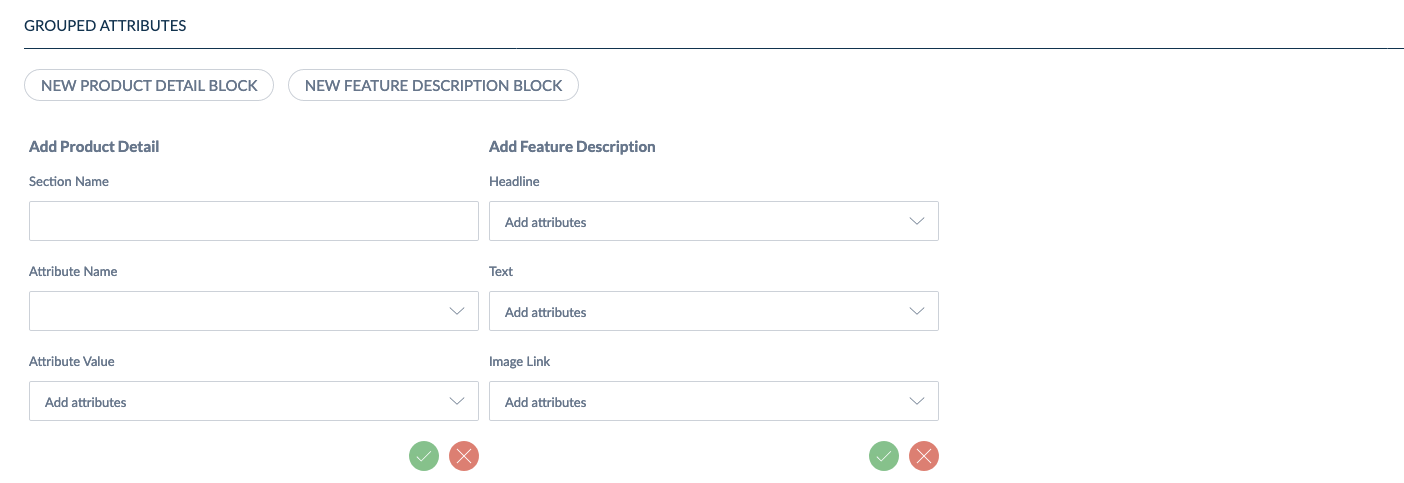Viewport: 1404px width, 483px height.
Task: Click chevron arrow in Attribute Value field
Action: point(457,401)
